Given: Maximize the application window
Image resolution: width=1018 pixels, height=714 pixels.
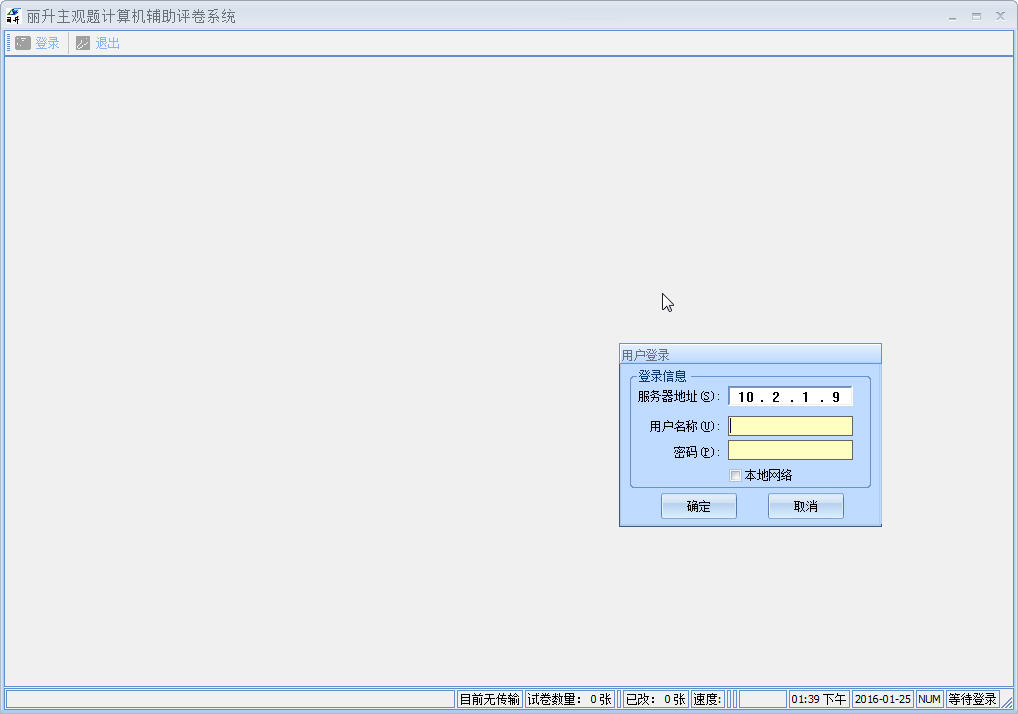Looking at the screenshot, I should [x=976, y=16].
